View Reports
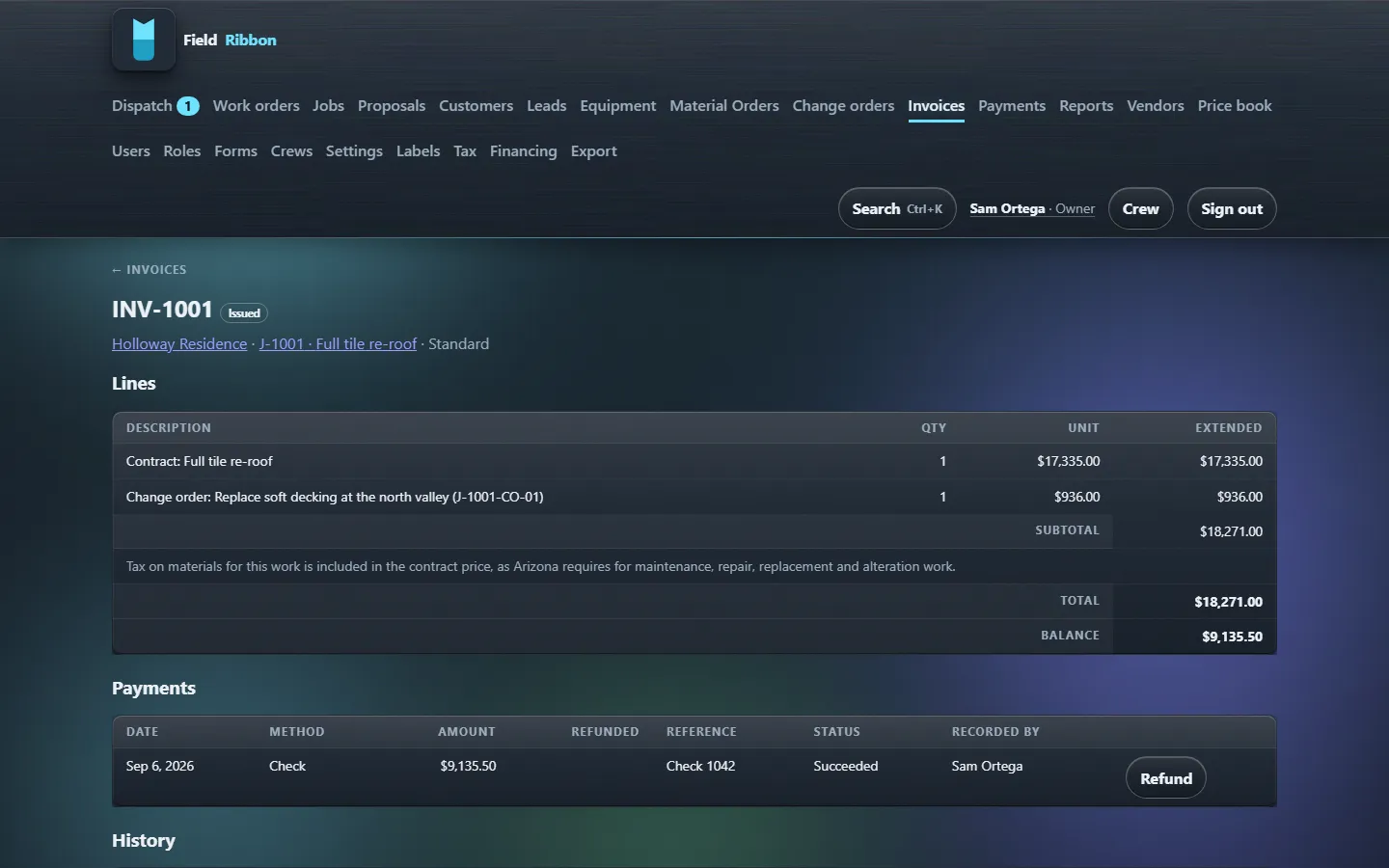 click(x=1086, y=106)
